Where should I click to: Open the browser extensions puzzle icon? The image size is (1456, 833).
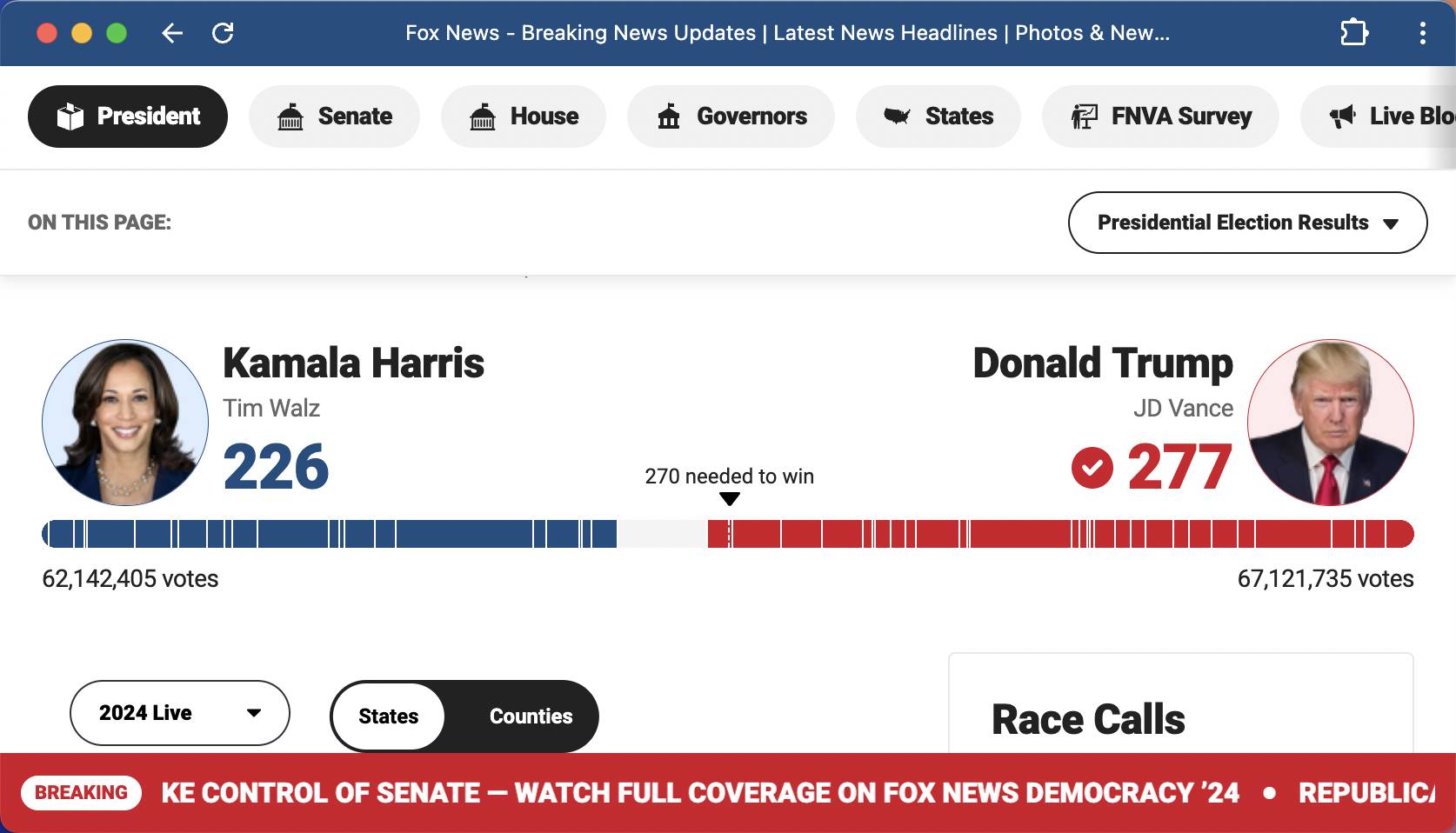click(1353, 34)
